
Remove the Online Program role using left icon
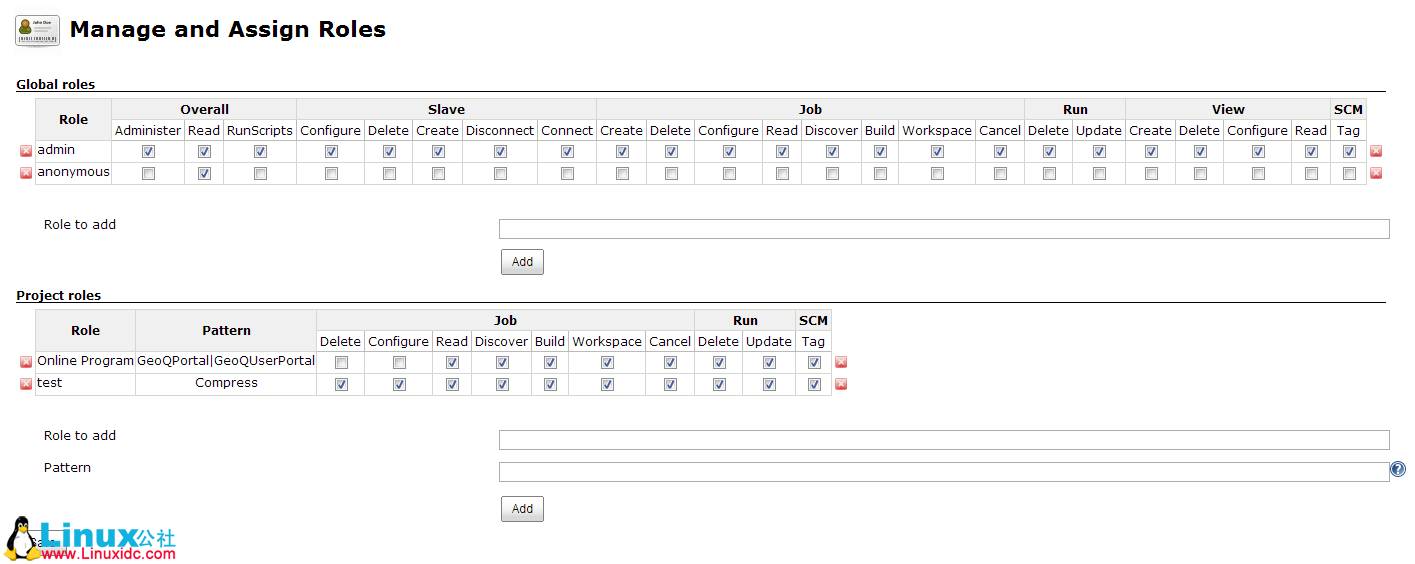coord(26,362)
